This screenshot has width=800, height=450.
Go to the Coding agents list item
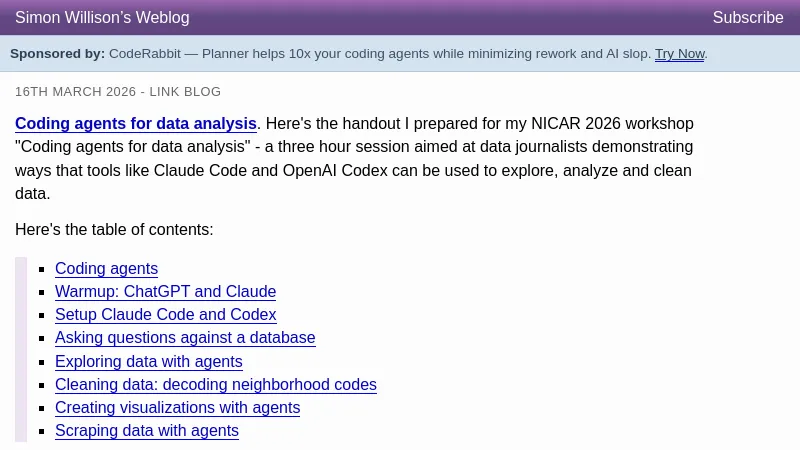click(x=106, y=269)
